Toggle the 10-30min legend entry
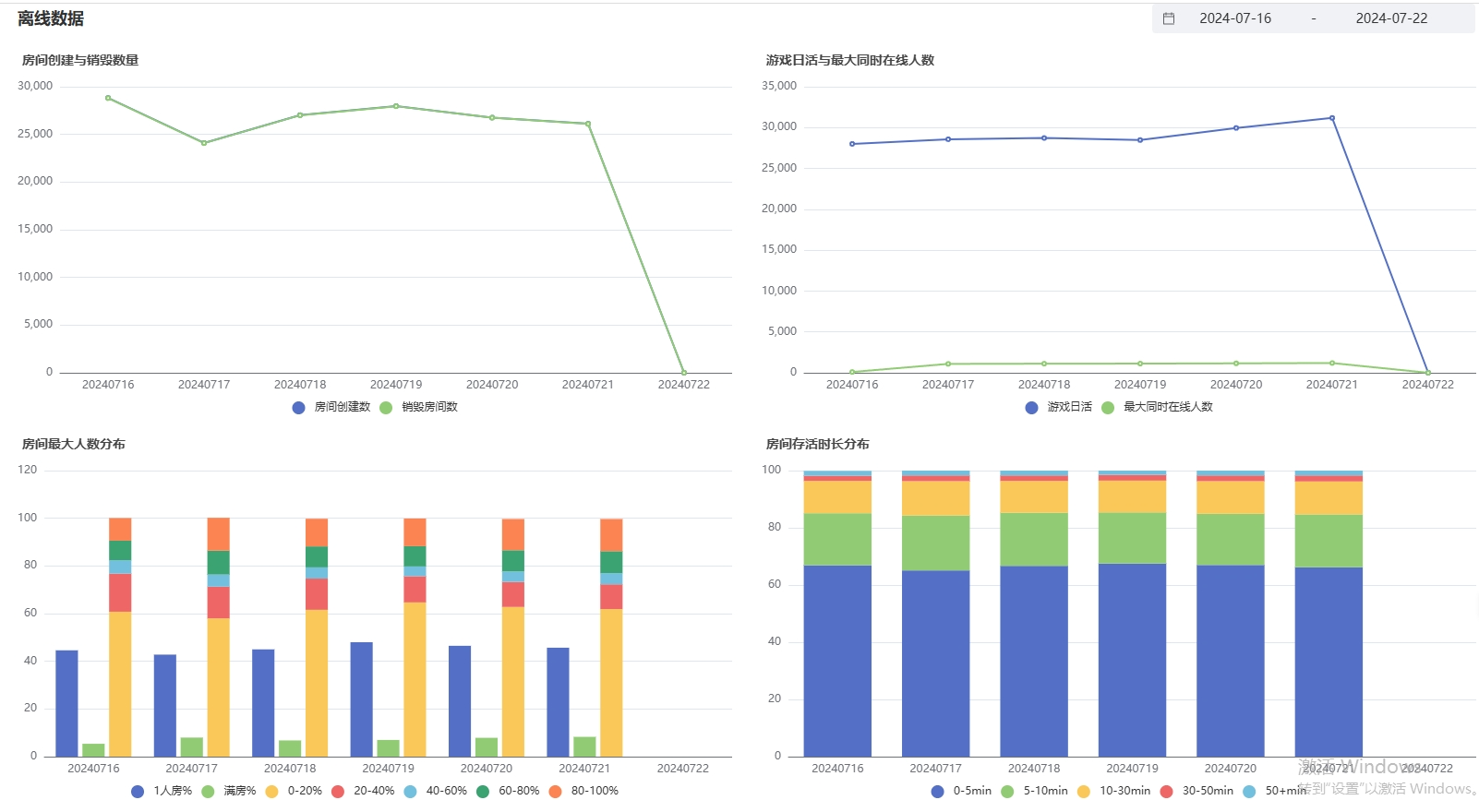 pyautogui.click(x=1113, y=791)
